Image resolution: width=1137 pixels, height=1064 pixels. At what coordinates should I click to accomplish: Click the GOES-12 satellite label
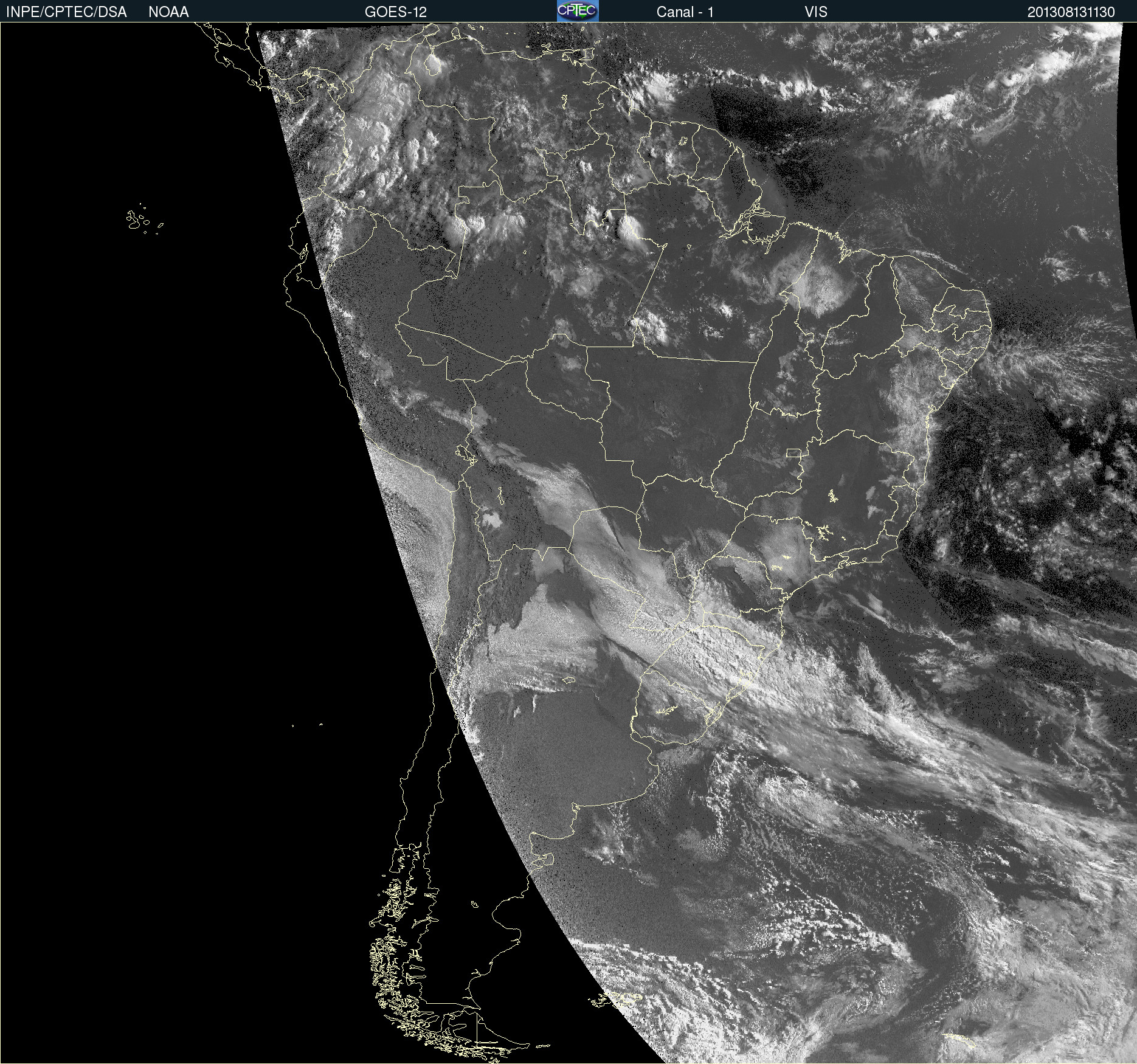click(x=396, y=12)
